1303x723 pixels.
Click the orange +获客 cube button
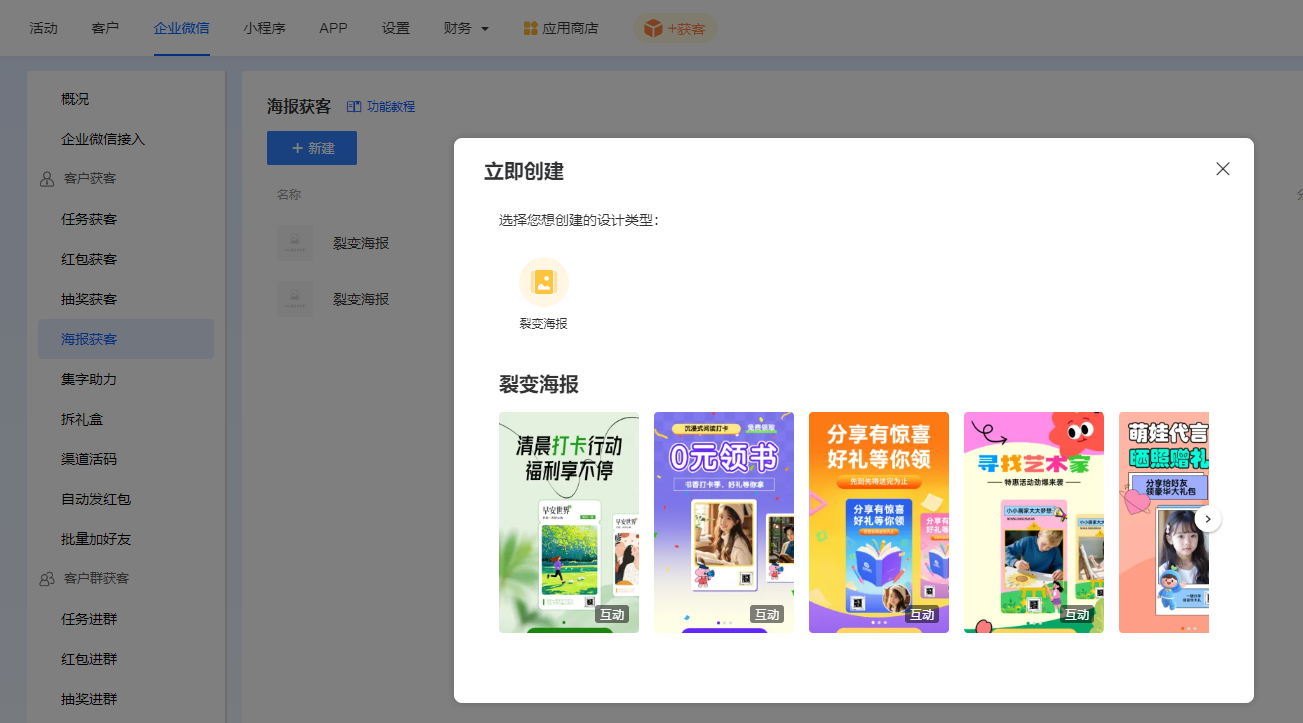[675, 28]
